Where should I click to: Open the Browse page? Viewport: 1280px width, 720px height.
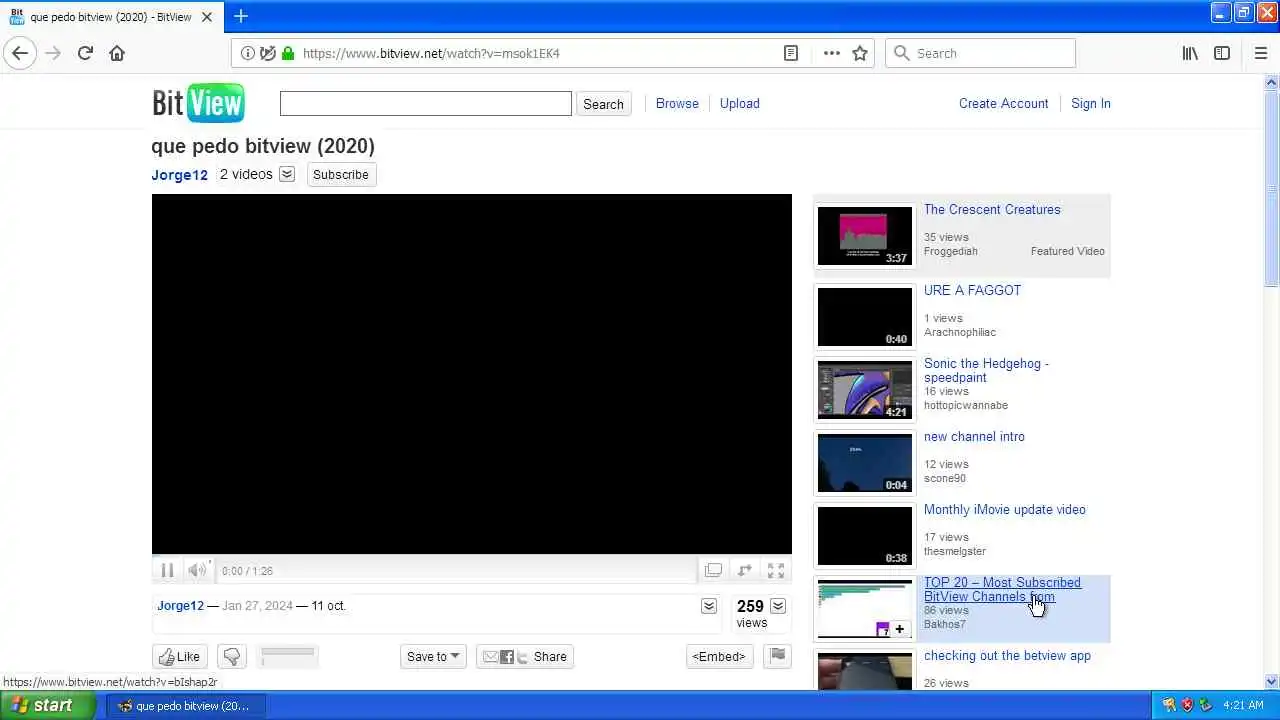677,103
